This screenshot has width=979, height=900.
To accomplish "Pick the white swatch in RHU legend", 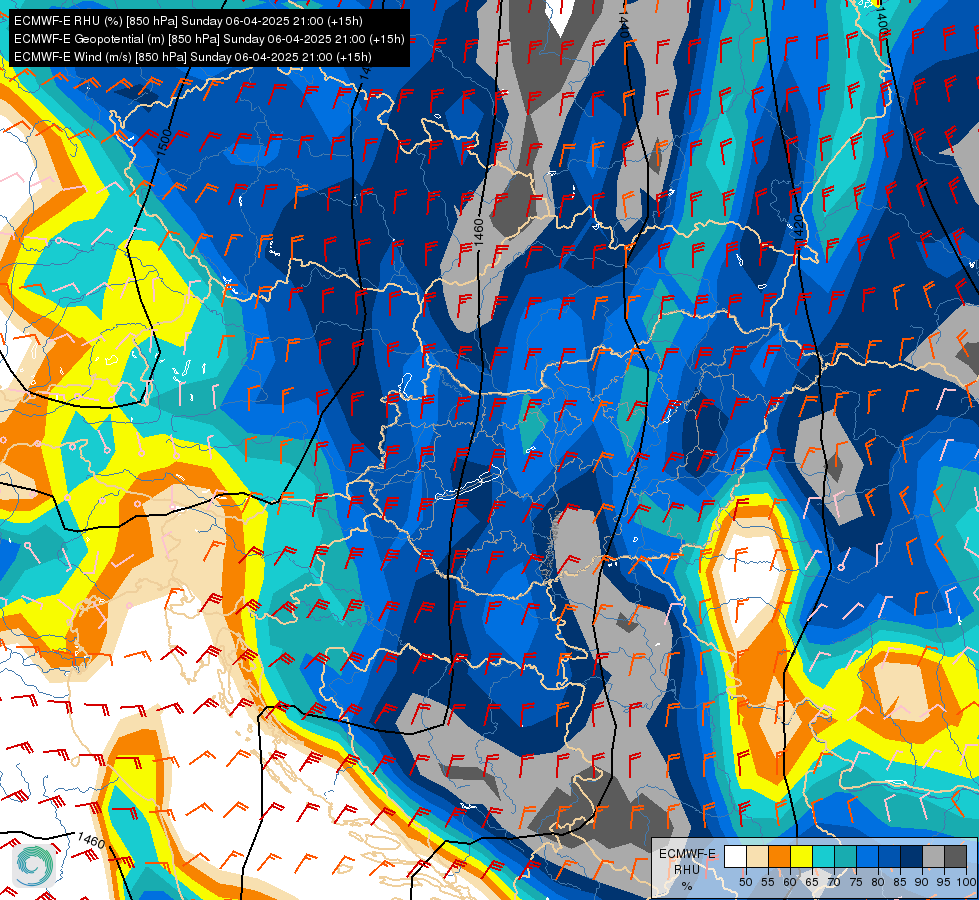I will (x=735, y=856).
